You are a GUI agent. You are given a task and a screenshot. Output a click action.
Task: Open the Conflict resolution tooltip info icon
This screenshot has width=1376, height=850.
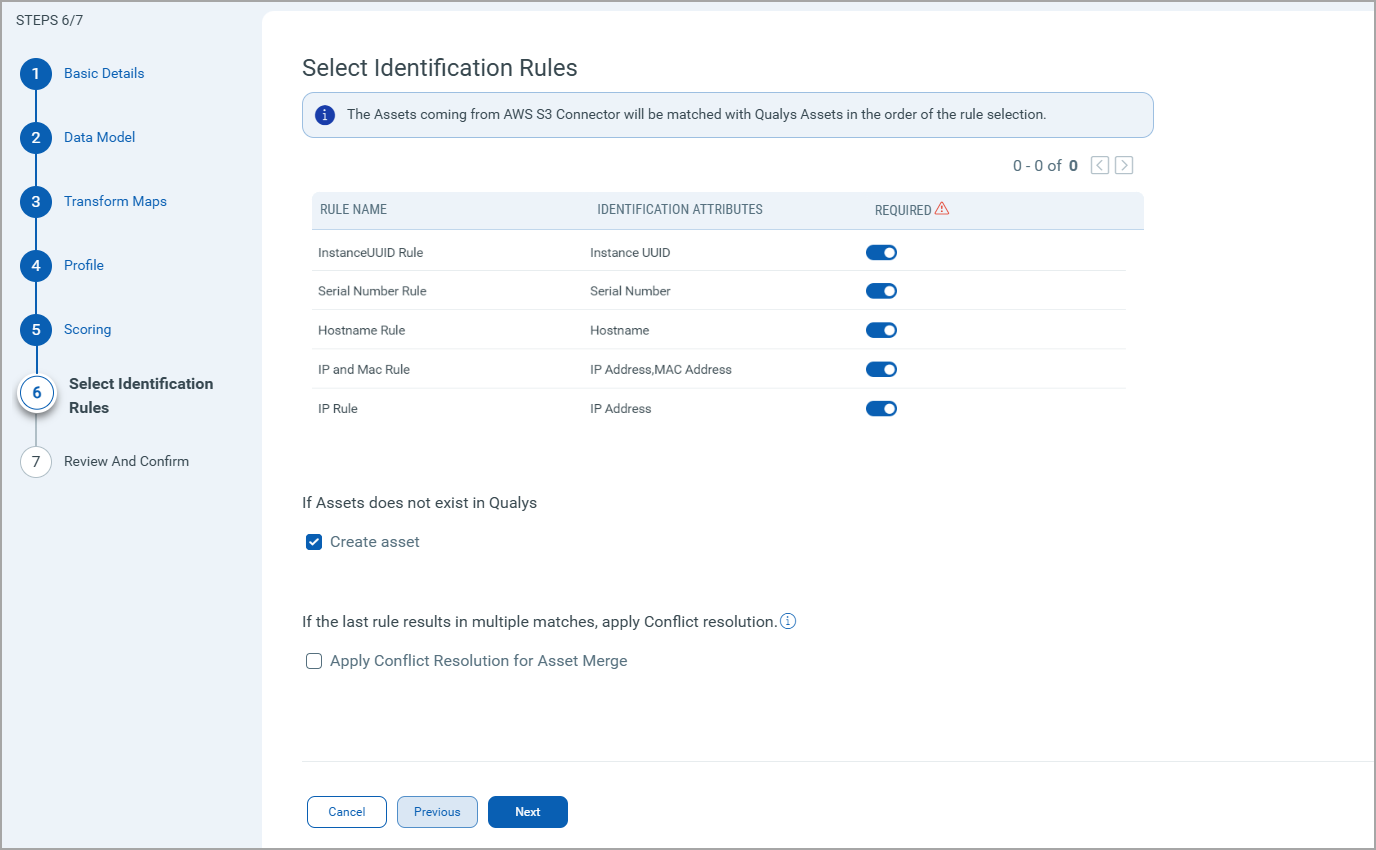pyautogui.click(x=788, y=621)
